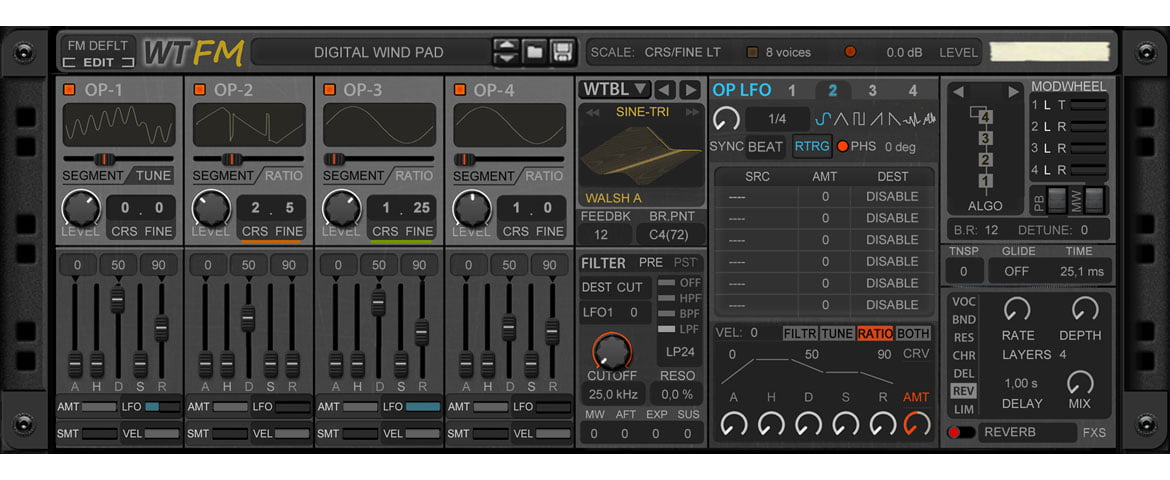The width and height of the screenshot is (1170, 480).
Task: Click the SINE-TRI wavetable 3D display
Action: coord(642,155)
